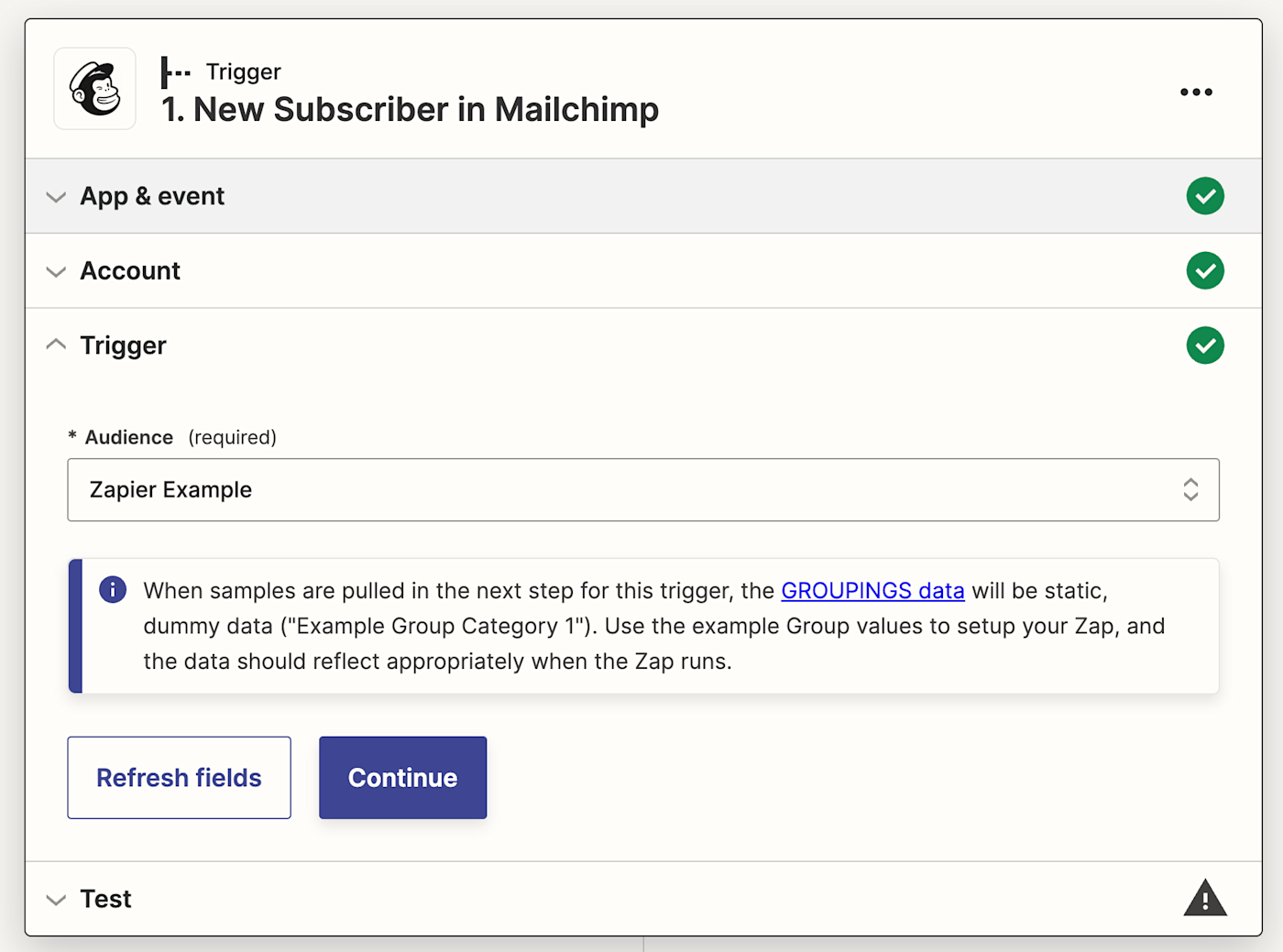Click the green checkmark on Trigger row

[x=1204, y=345]
